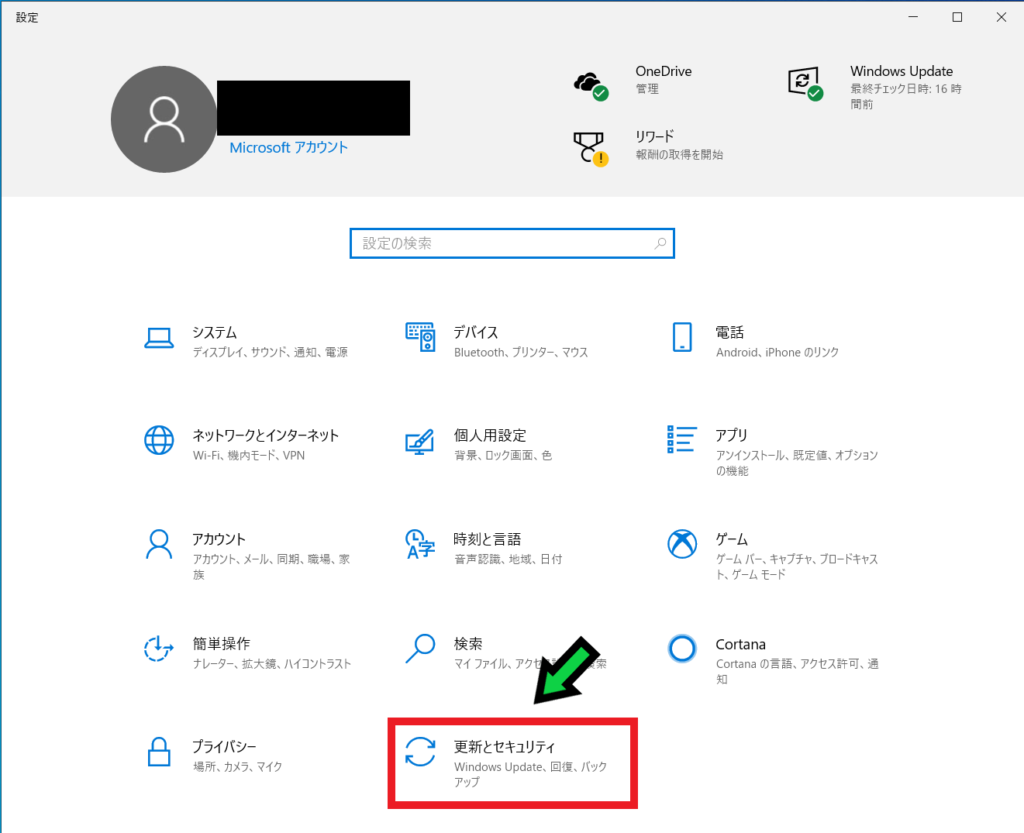1024x833 pixels.
Task: Click the Microsoft アカウント link
Action: 288,147
